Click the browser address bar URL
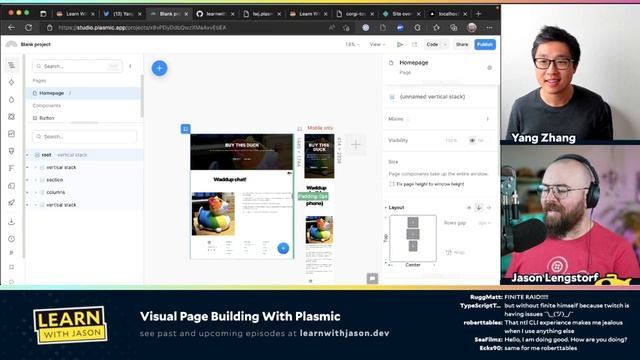 tap(142, 28)
